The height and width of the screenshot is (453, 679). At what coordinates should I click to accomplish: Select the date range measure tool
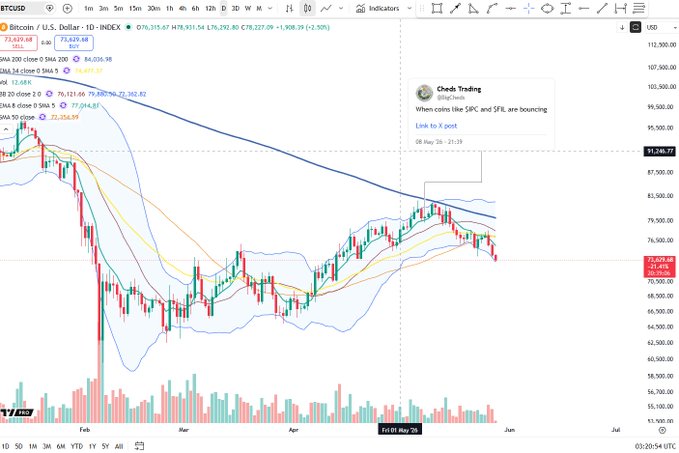(x=621, y=8)
